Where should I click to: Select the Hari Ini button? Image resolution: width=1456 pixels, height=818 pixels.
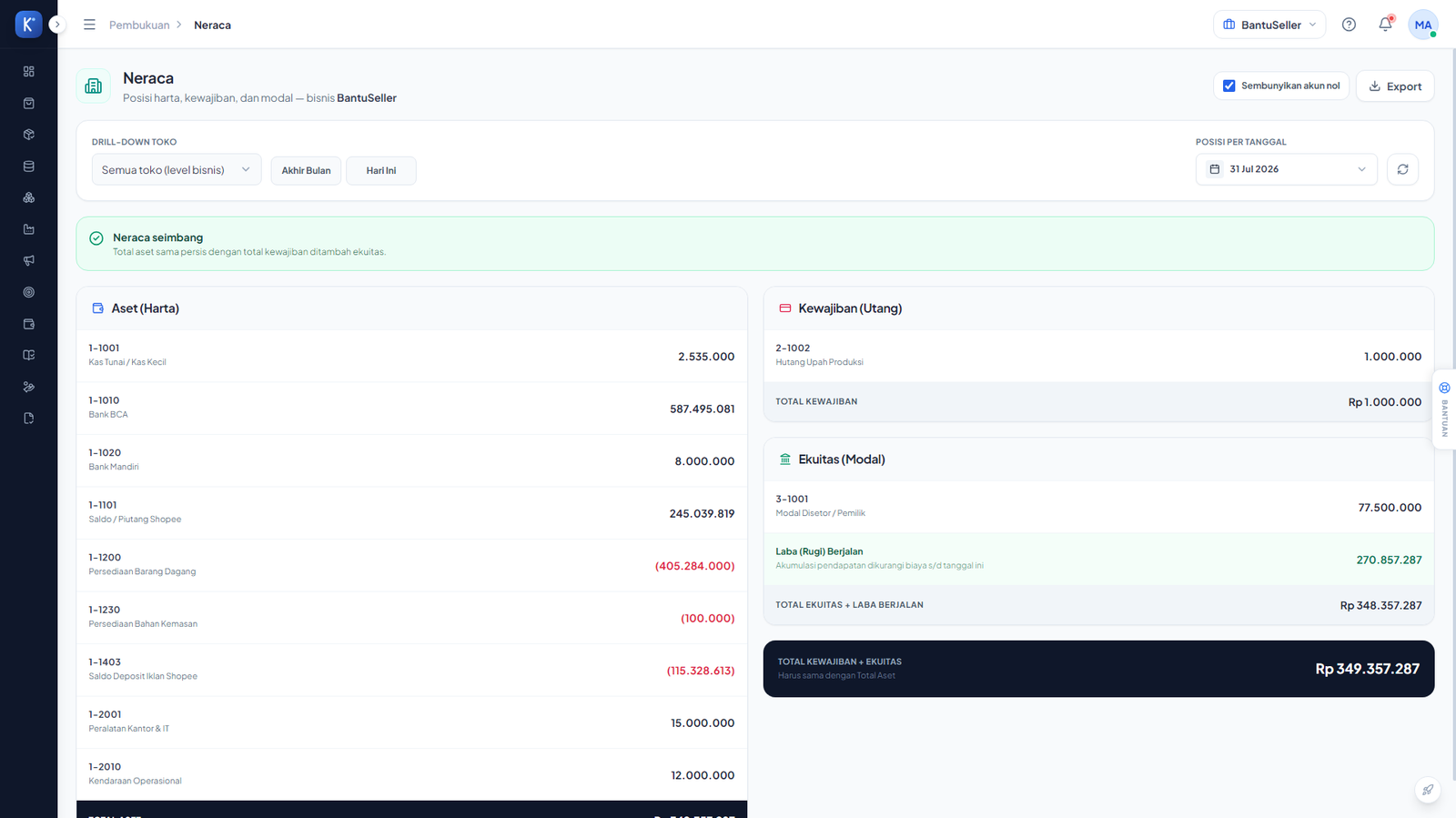(x=381, y=170)
